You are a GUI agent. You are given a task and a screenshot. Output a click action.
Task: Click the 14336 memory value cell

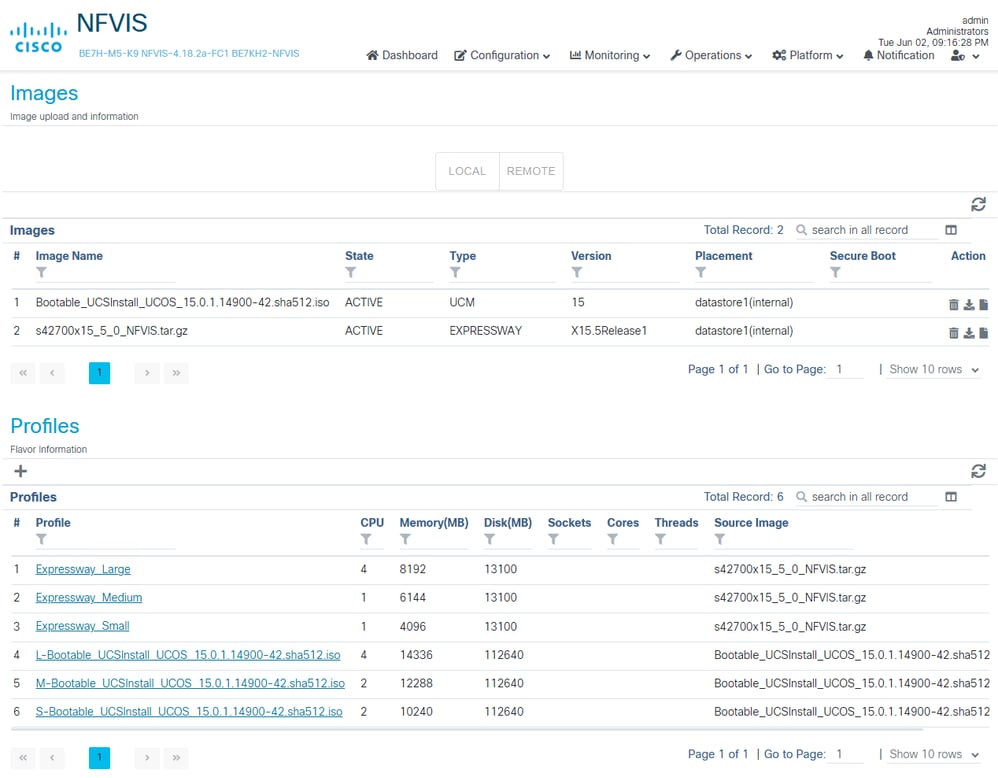[416, 655]
